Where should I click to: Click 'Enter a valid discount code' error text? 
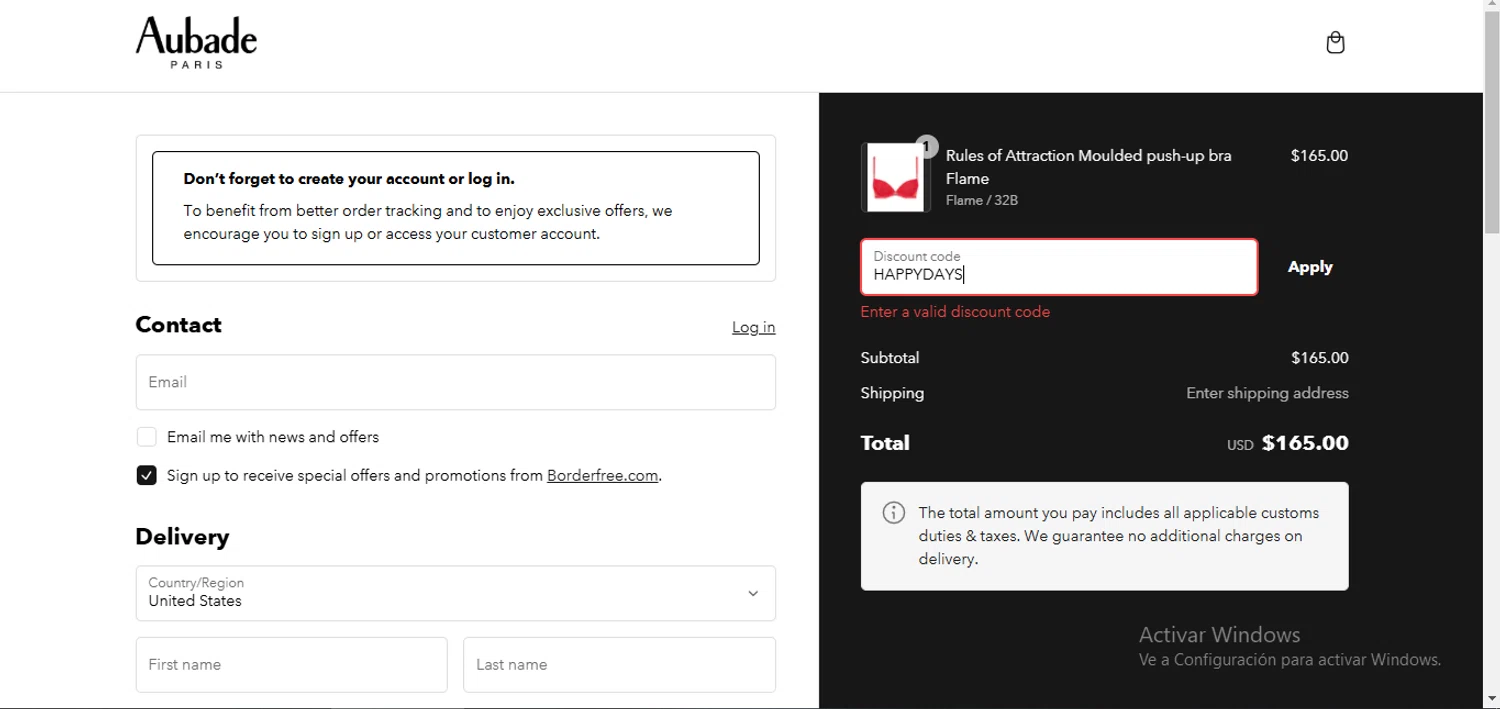coord(955,312)
